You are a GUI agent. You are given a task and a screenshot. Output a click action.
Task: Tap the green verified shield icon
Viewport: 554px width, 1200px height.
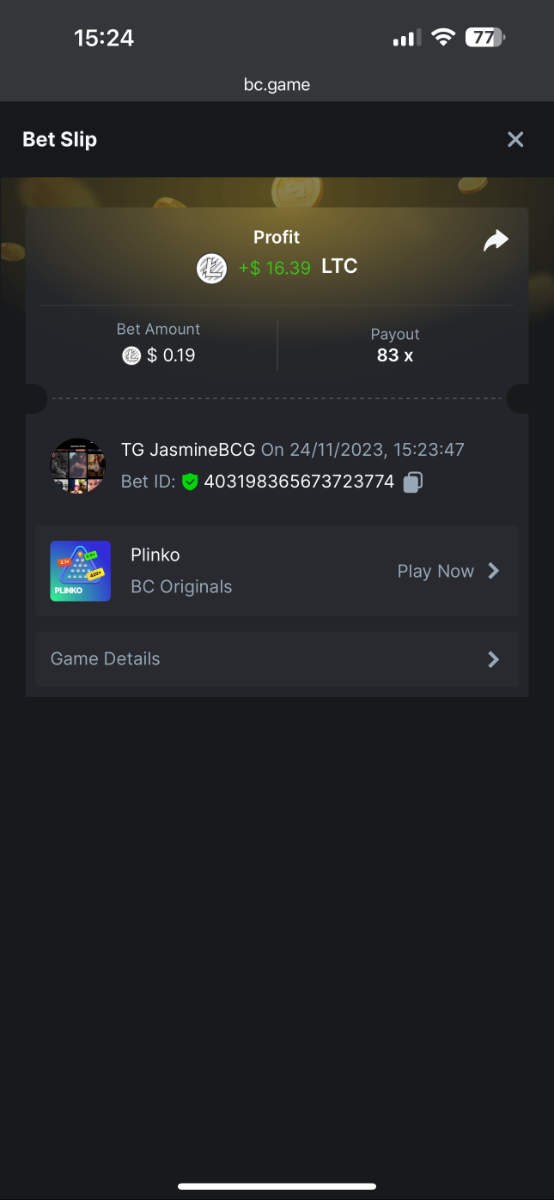click(190, 482)
